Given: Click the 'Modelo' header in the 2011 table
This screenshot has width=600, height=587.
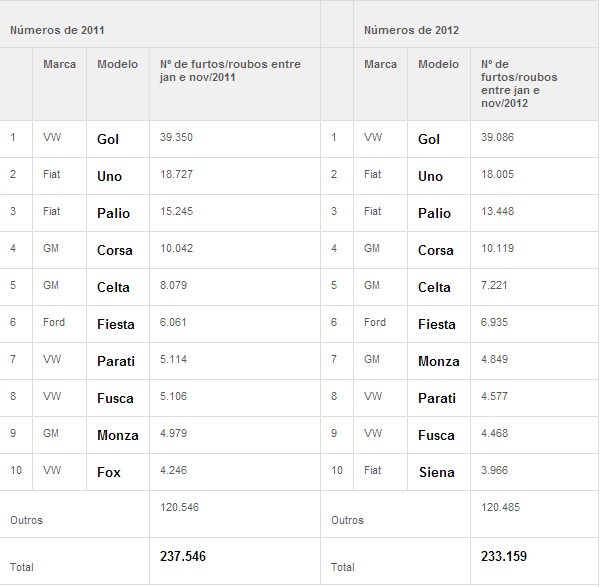Looking at the screenshot, I should click(x=117, y=64).
